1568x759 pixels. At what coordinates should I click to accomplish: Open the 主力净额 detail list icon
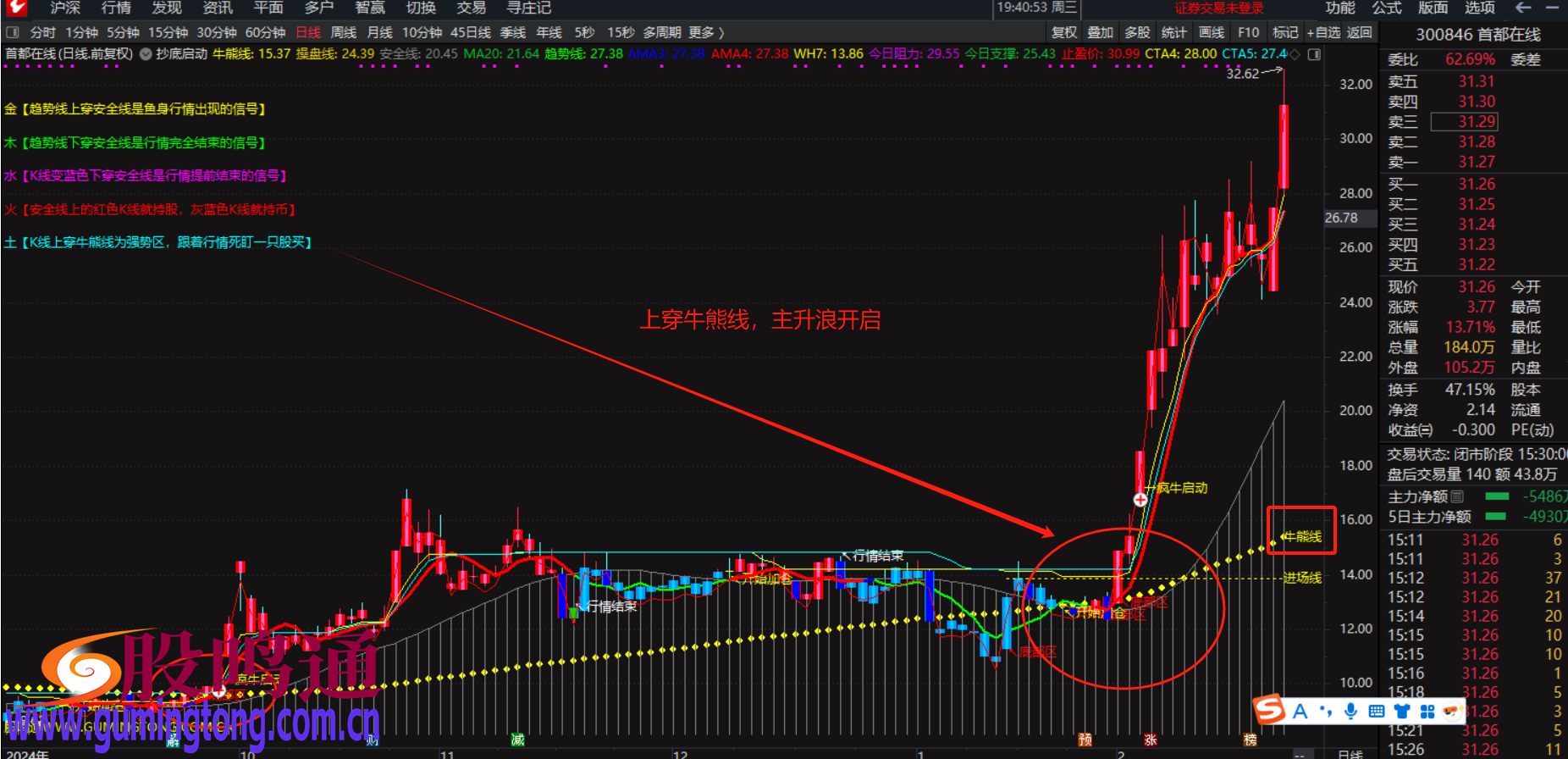pyautogui.click(x=1457, y=496)
